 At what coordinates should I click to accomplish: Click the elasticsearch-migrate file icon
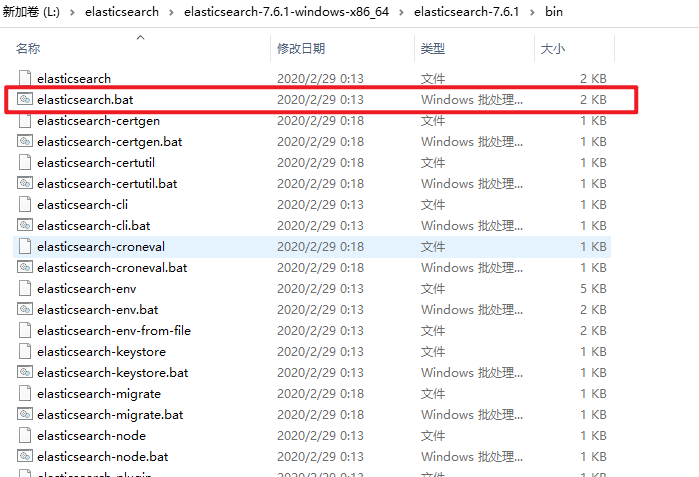(x=25, y=393)
